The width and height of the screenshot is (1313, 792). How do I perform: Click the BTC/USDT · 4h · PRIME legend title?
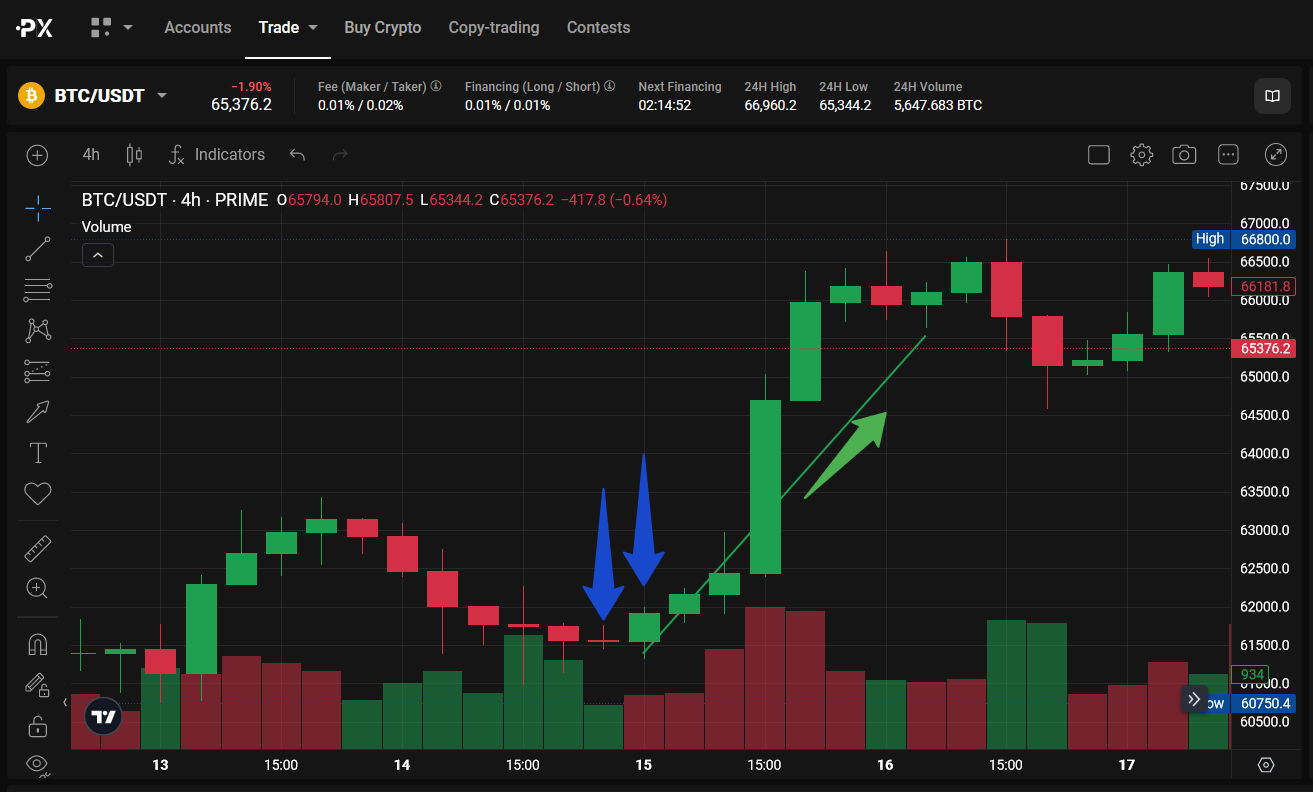(x=175, y=200)
